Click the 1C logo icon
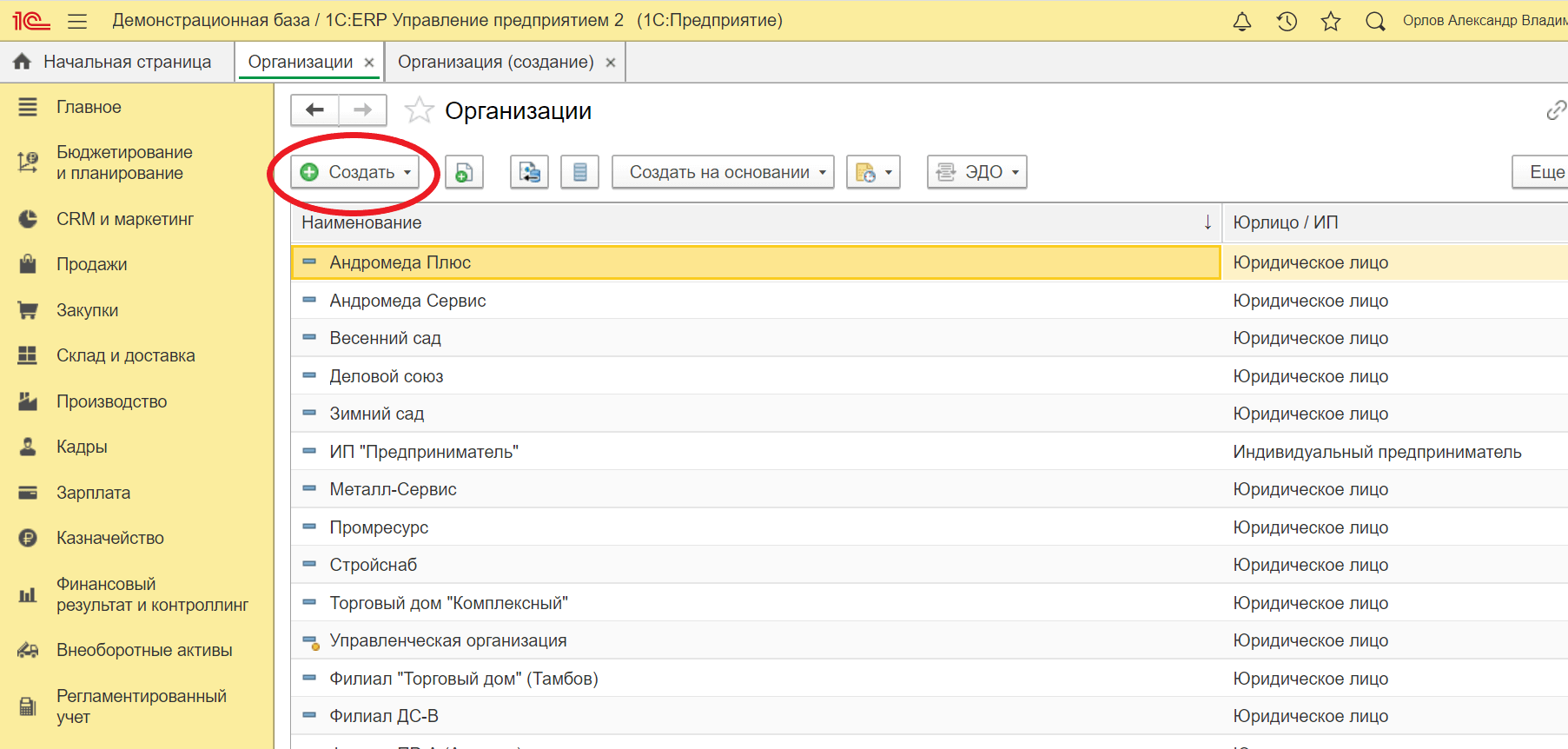The width and height of the screenshot is (1568, 749). (31, 20)
